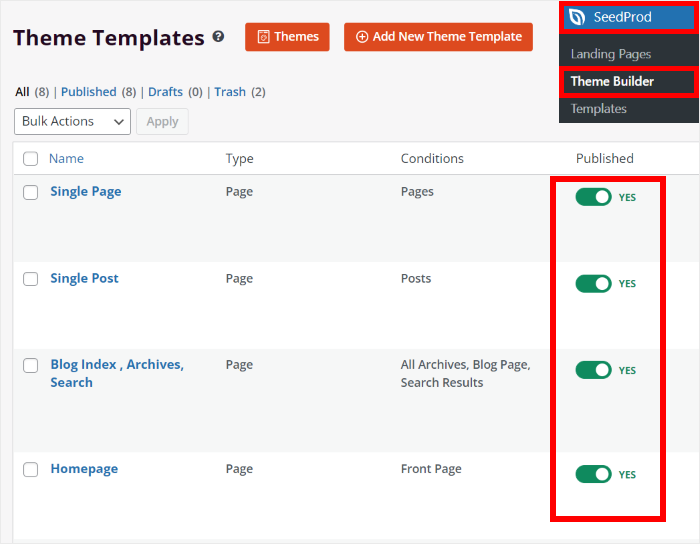Toggle published switch for Blog Index
Image resolution: width=700 pixels, height=544 pixels.
pos(593,370)
